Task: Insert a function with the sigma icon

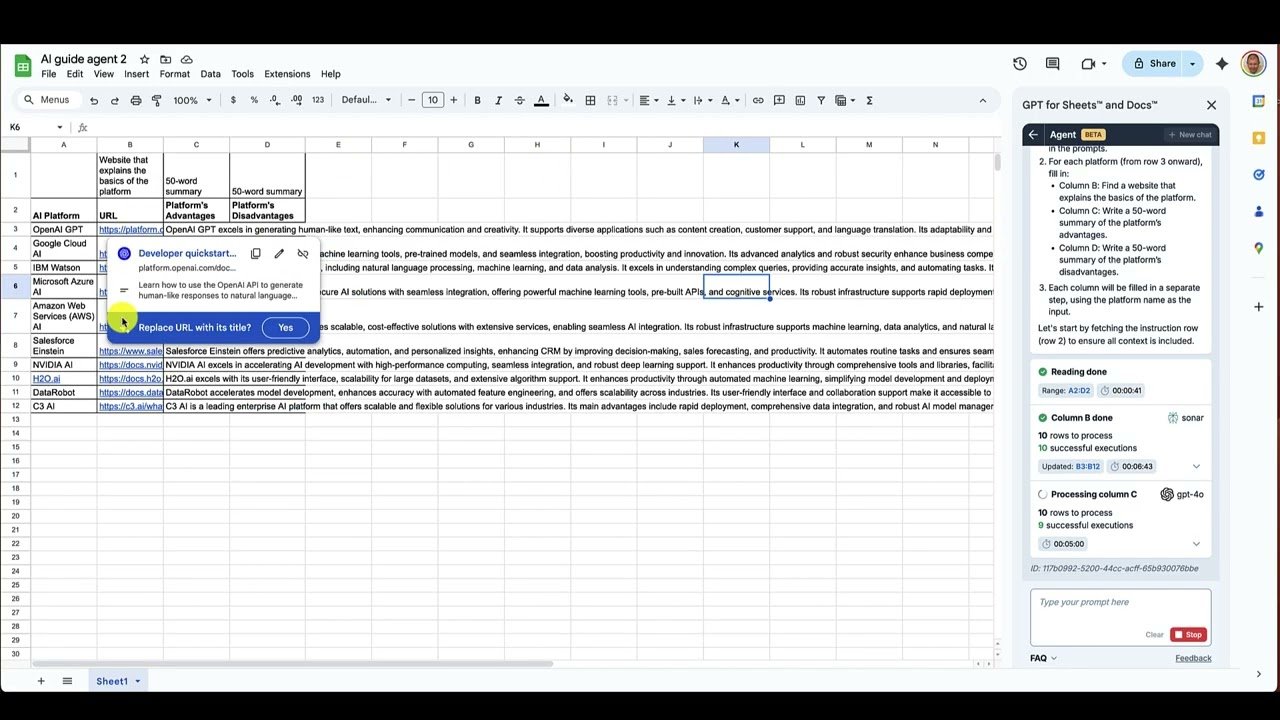Action: click(x=869, y=100)
